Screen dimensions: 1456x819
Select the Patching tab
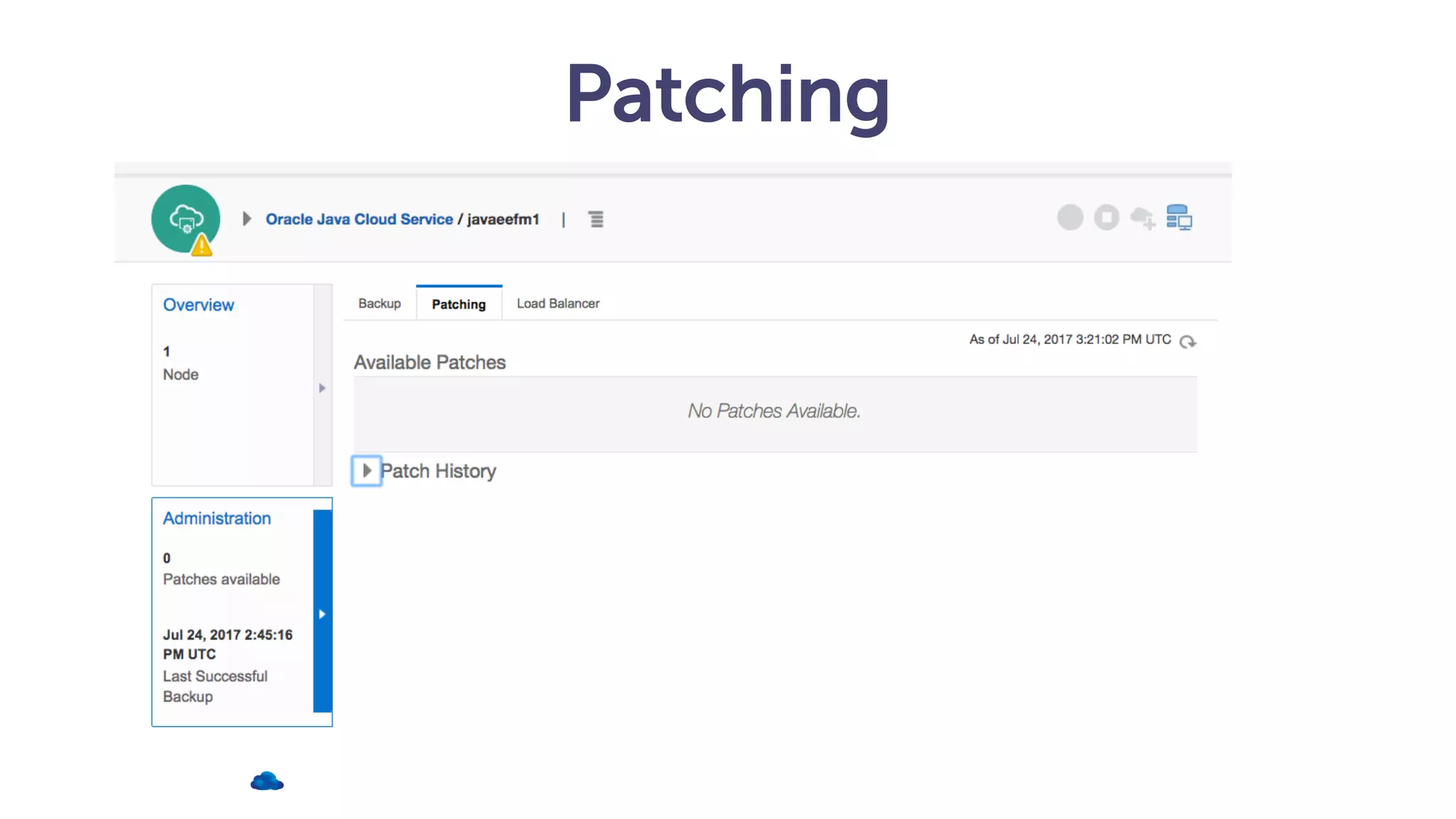tap(459, 304)
